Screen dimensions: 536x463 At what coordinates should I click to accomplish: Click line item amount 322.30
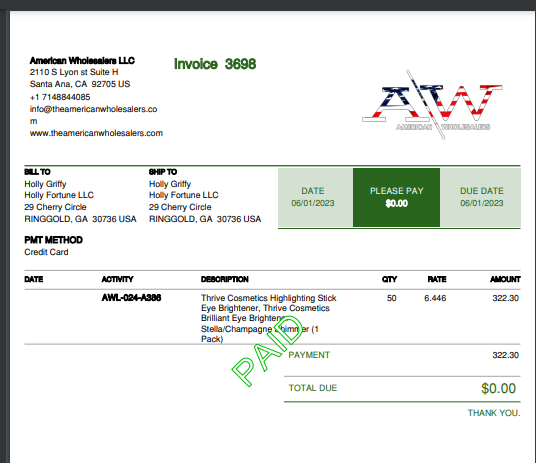point(505,298)
